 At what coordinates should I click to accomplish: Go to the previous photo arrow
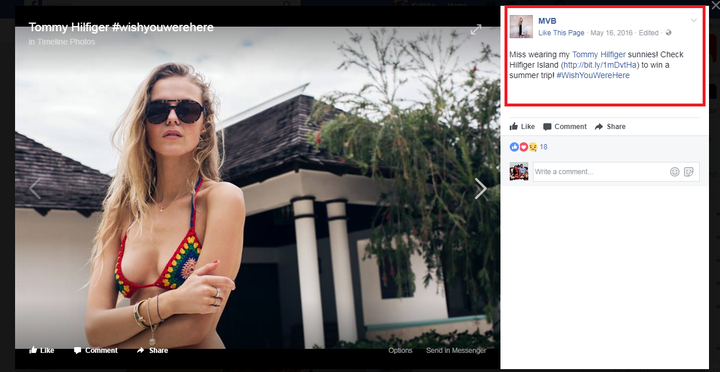click(35, 189)
